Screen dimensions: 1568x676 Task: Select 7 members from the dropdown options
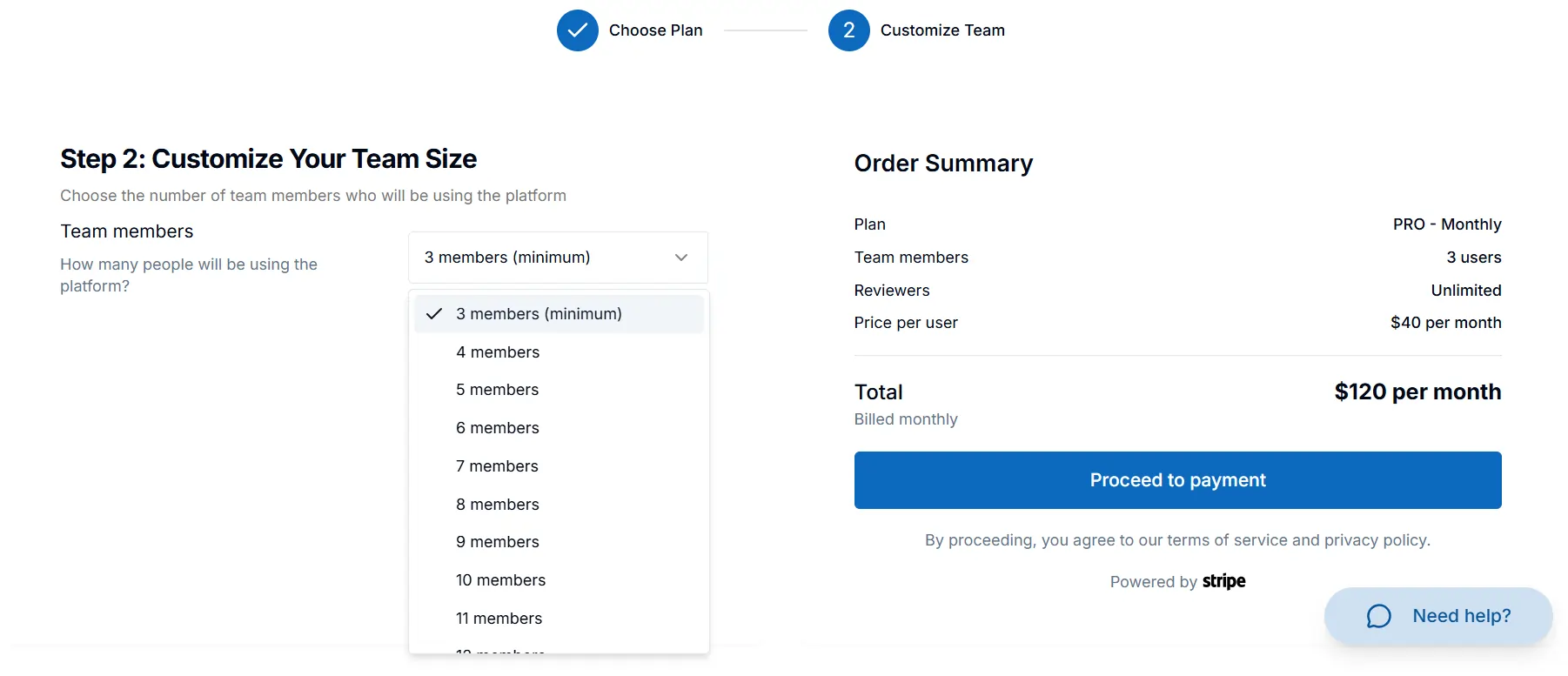coord(497,466)
